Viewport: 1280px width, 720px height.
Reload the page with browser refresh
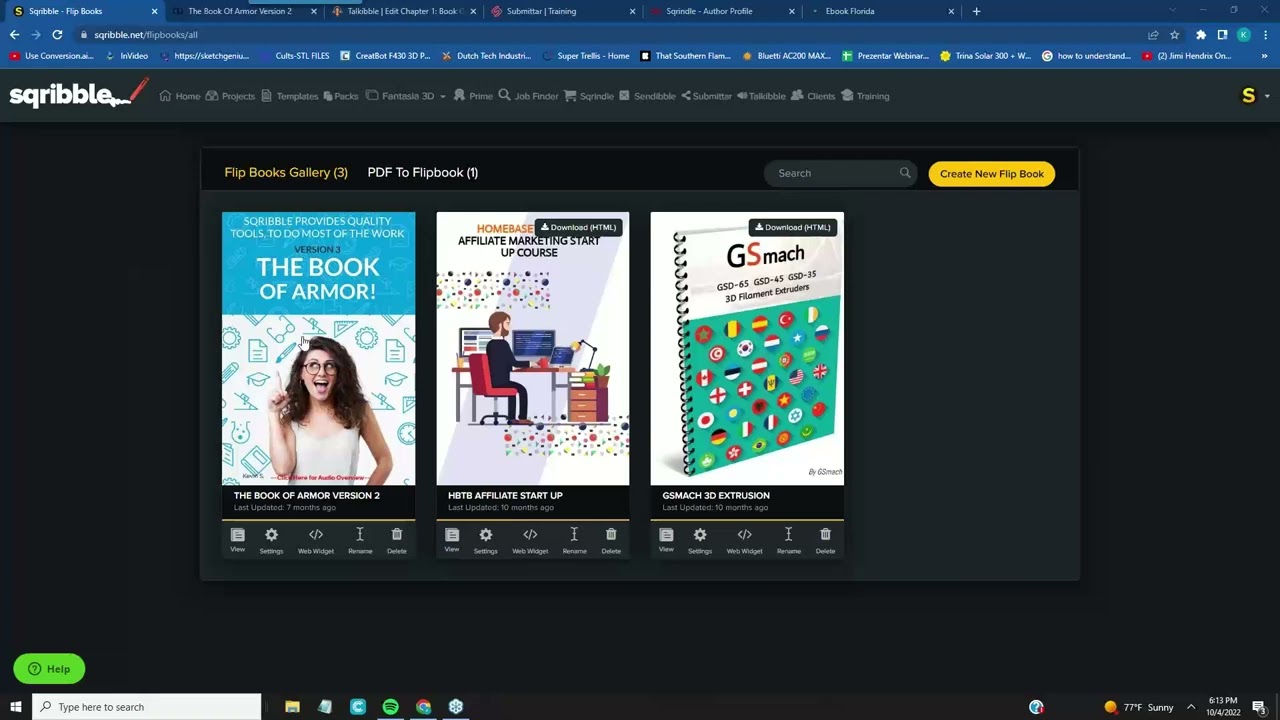(x=57, y=34)
